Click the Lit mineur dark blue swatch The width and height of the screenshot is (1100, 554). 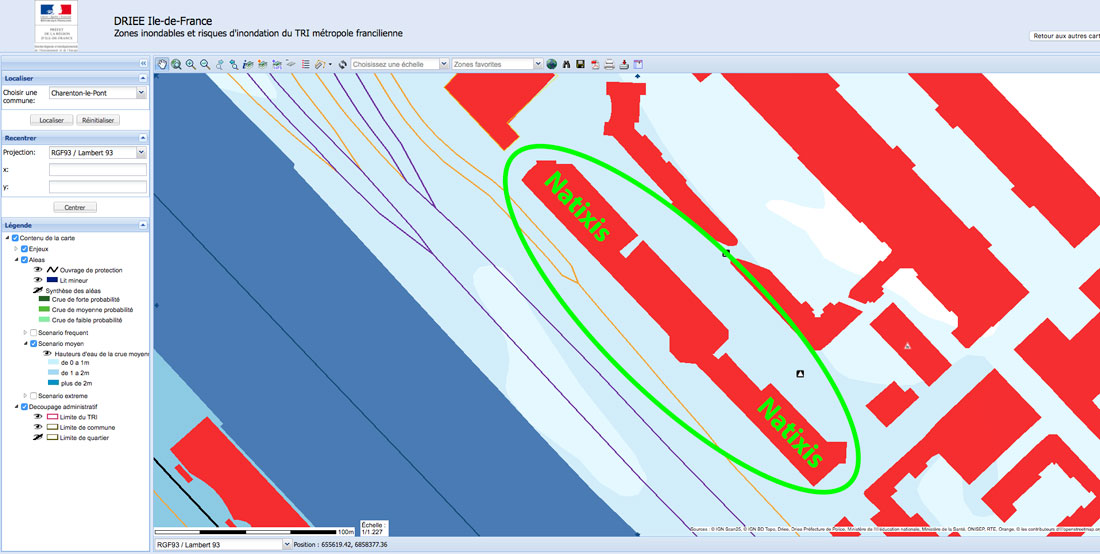[x=52, y=280]
